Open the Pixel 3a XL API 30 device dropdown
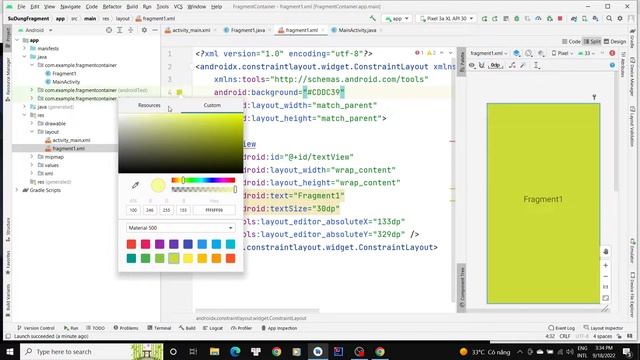 coord(447,19)
